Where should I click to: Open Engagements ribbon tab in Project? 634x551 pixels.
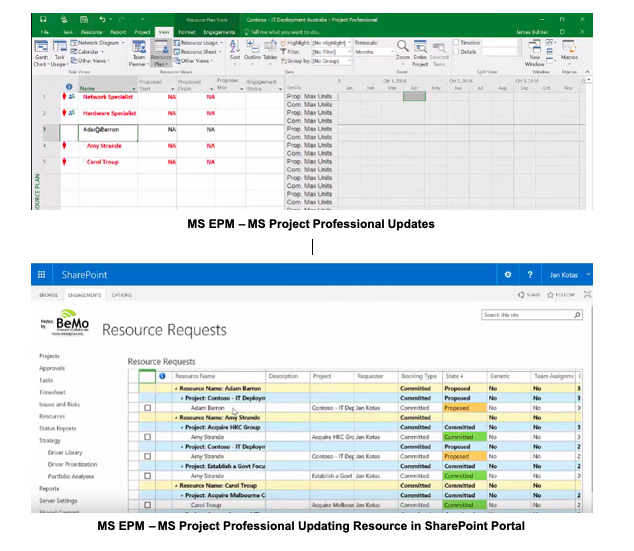[219, 32]
